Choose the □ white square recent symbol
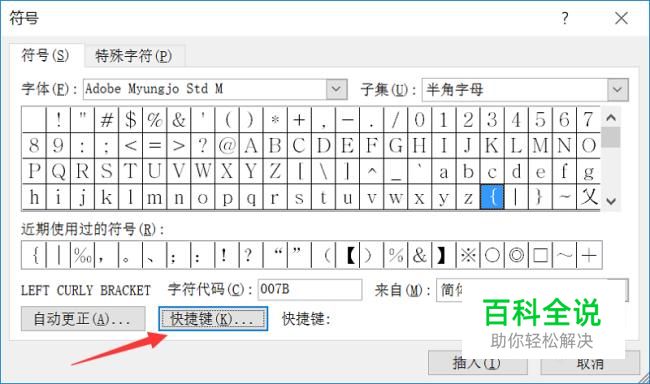650x384 pixels. 540,255
